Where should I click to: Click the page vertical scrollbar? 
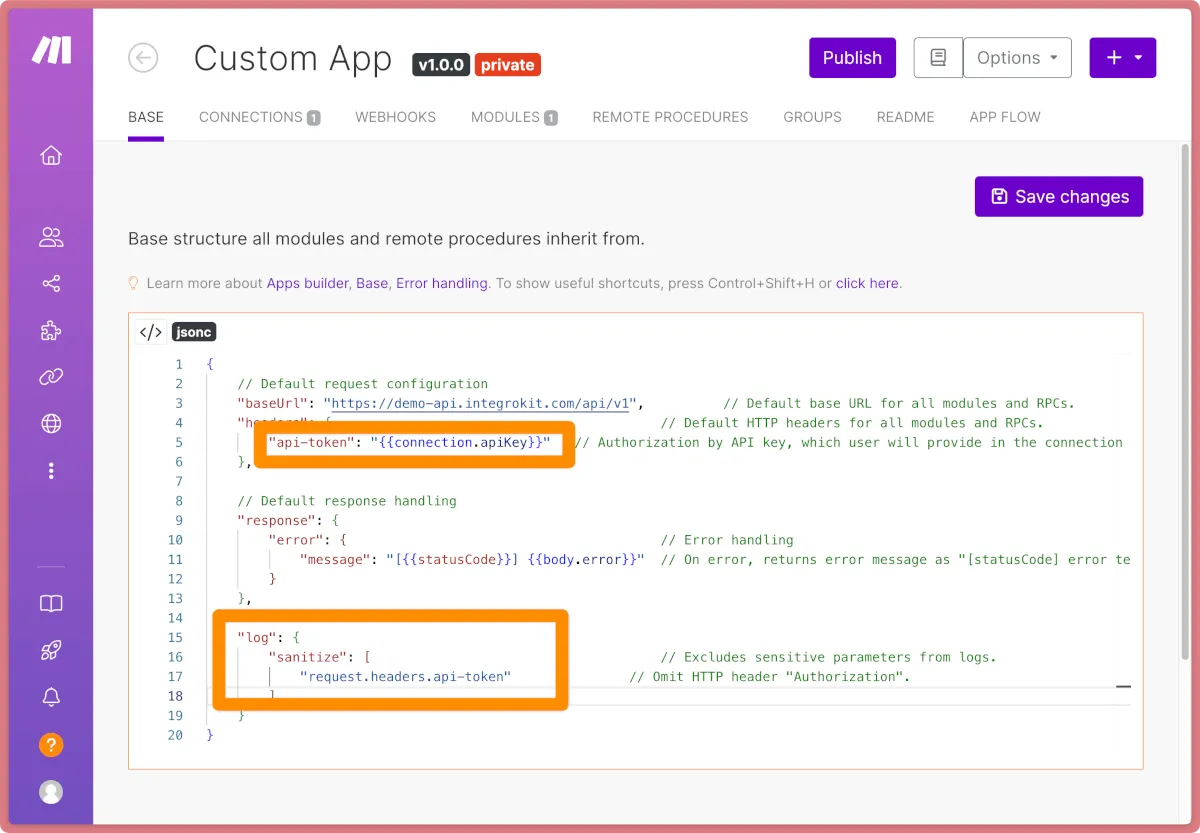(1185, 400)
